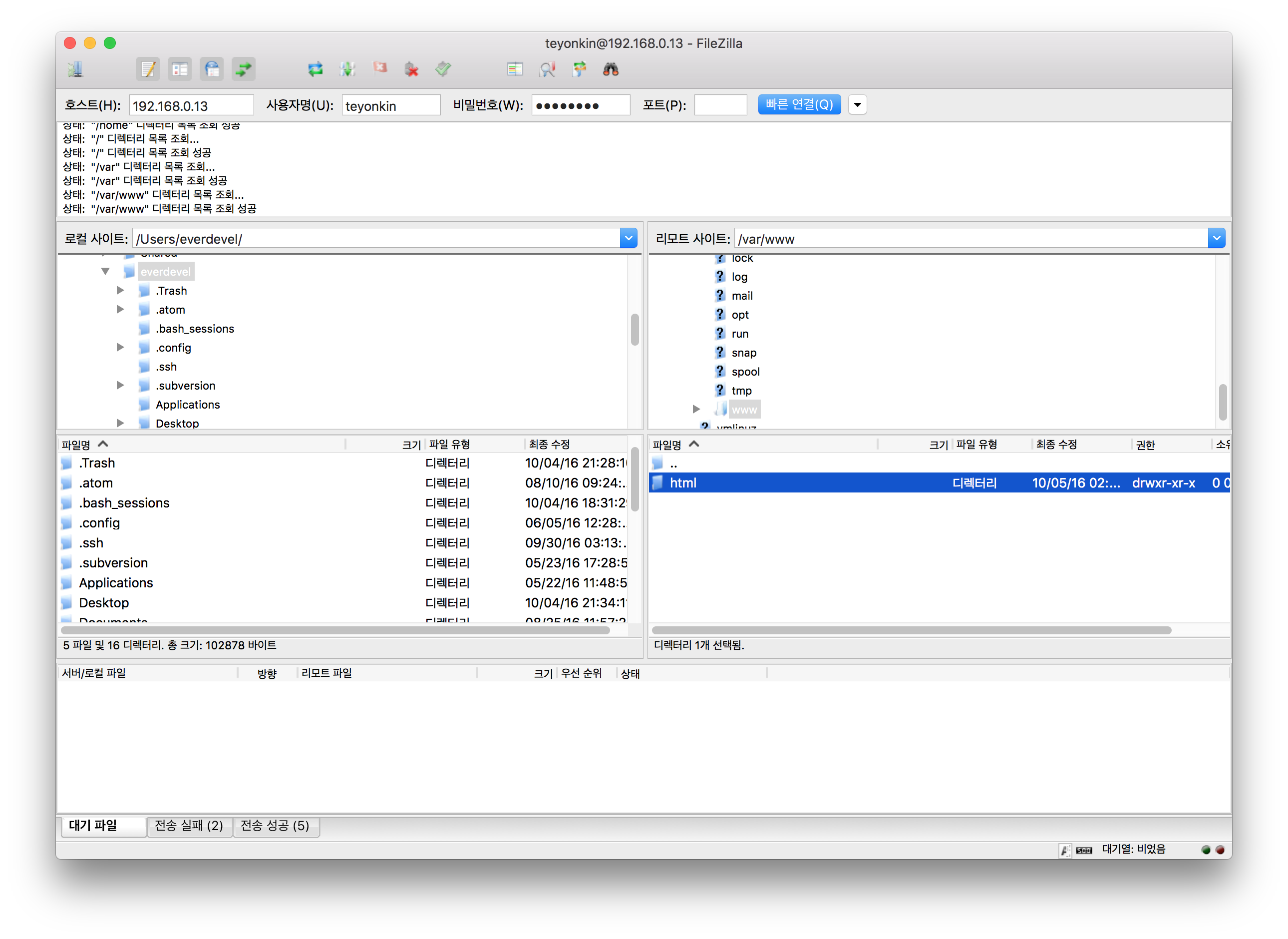
Task: Click the remote file list horizontal scrollbar
Action: pos(911,630)
